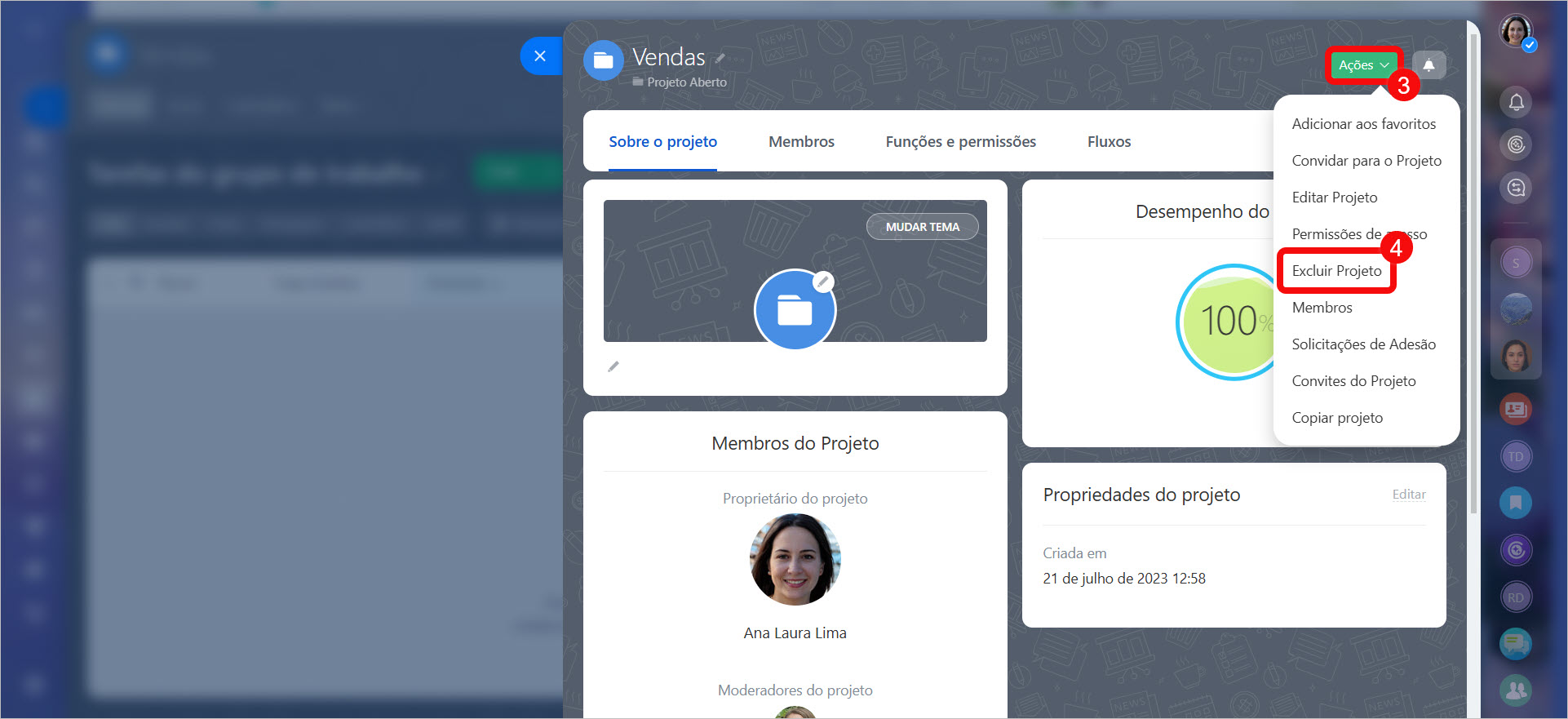This screenshot has width=1568, height=719.
Task: Click Editar link in Propriedades do projeto
Action: pyautogui.click(x=1409, y=495)
